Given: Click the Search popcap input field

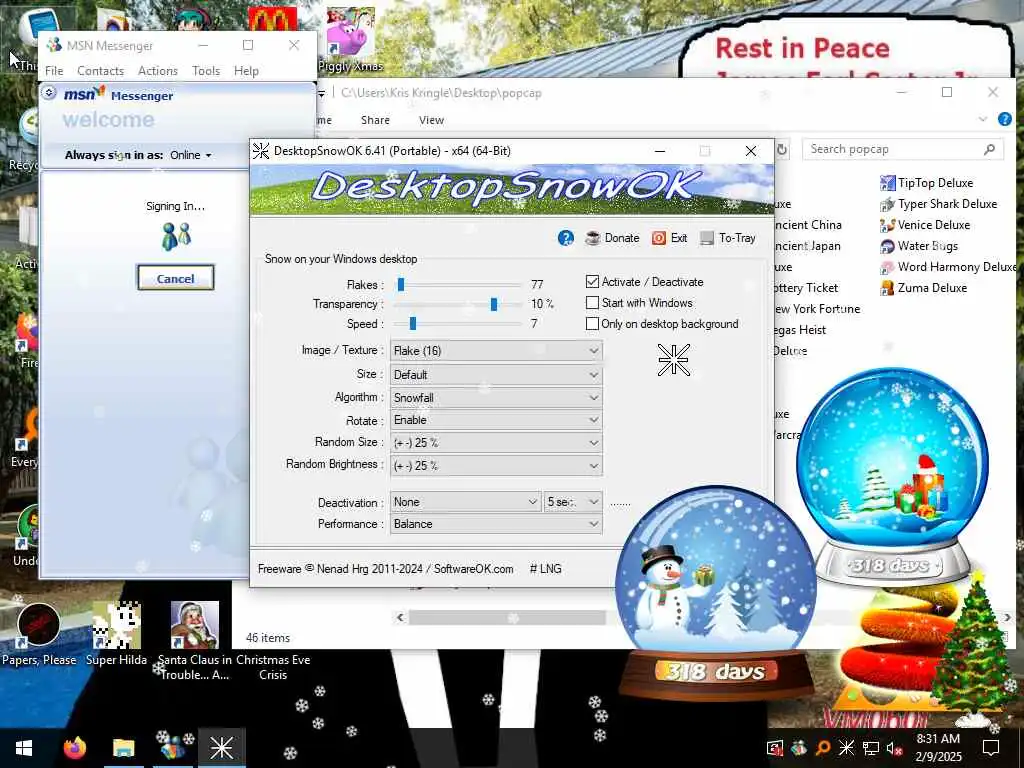Looking at the screenshot, I should [903, 150].
